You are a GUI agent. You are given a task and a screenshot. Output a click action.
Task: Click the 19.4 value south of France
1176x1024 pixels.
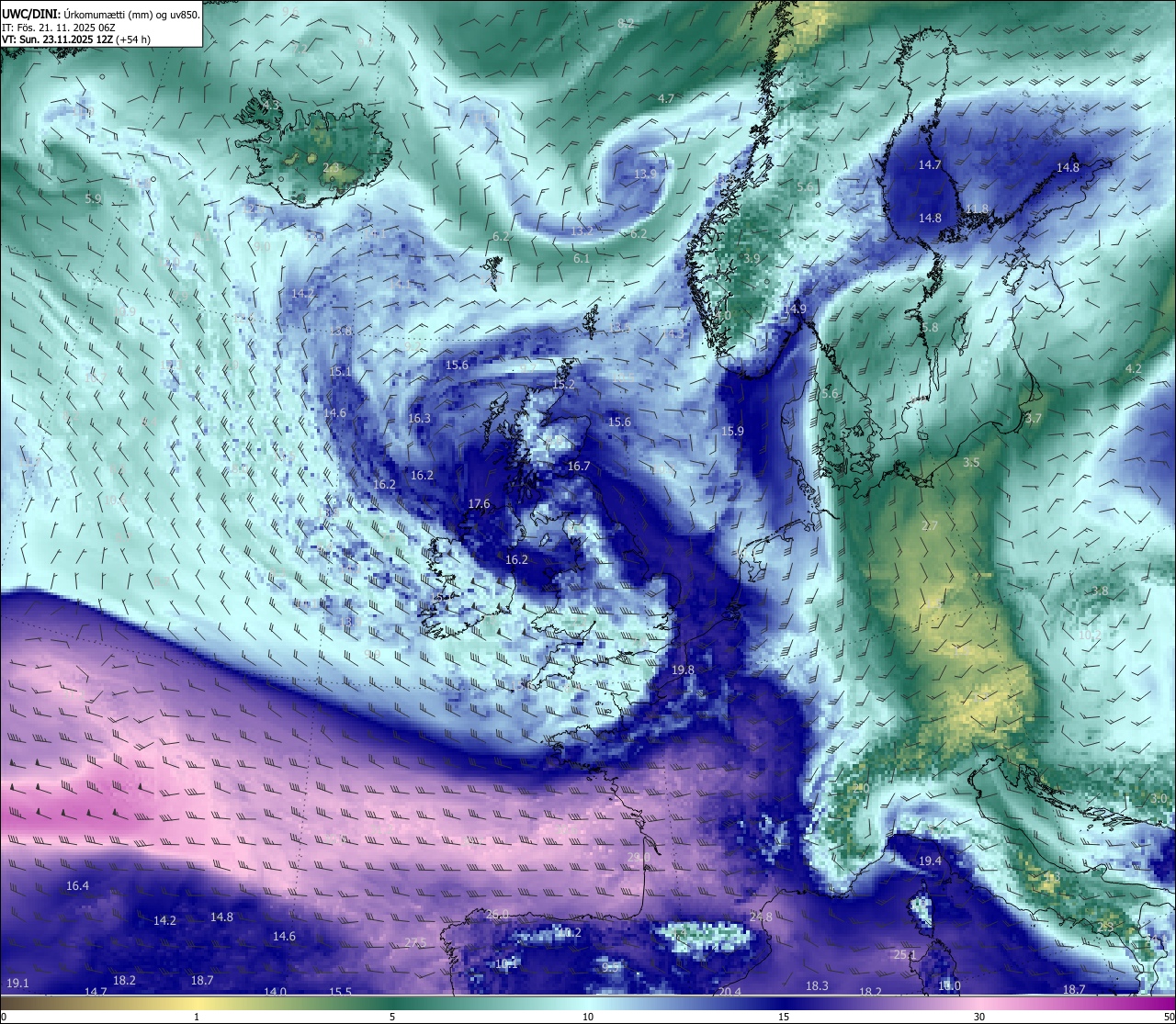(931, 861)
